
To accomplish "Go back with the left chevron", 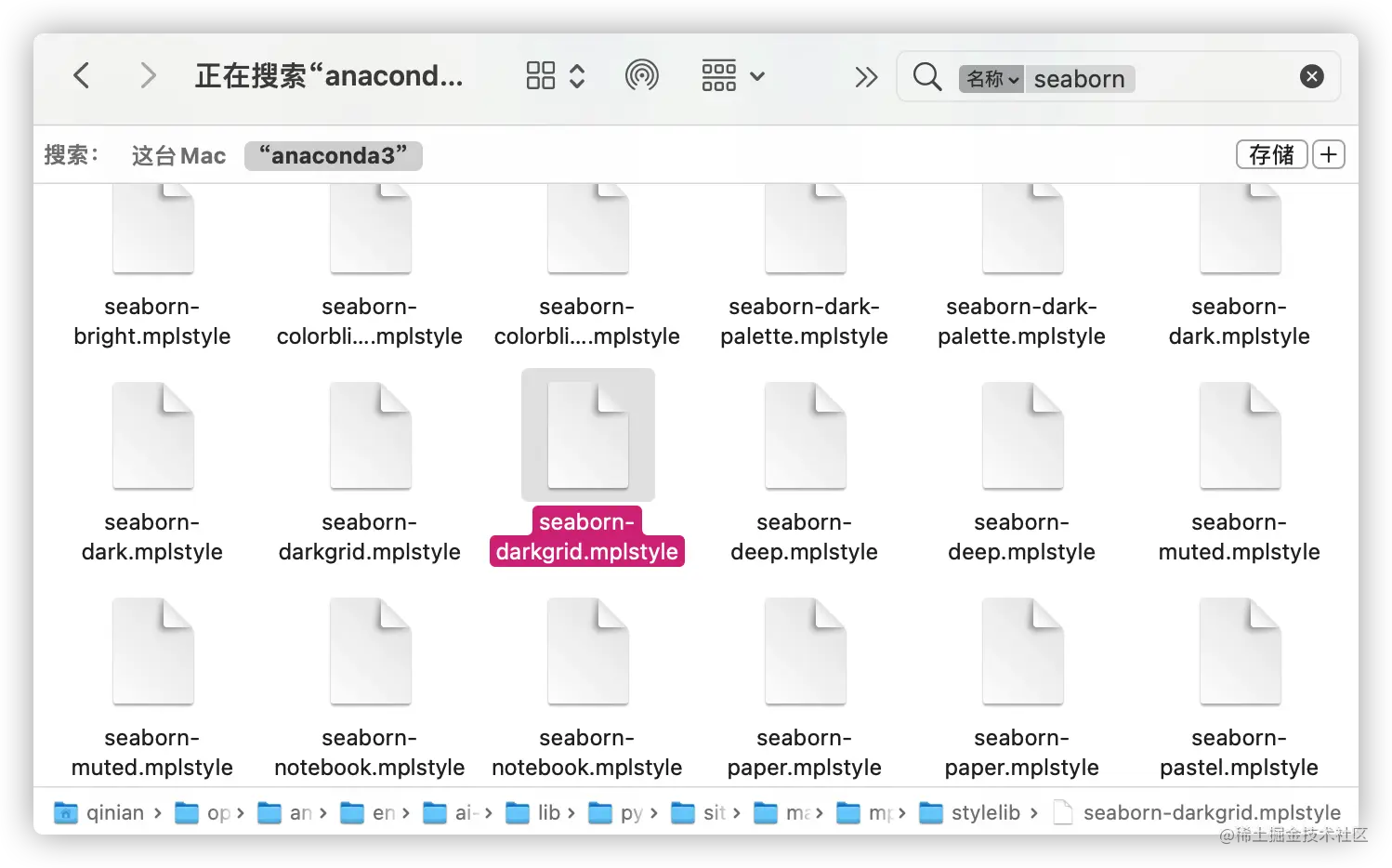I will click(x=82, y=75).
